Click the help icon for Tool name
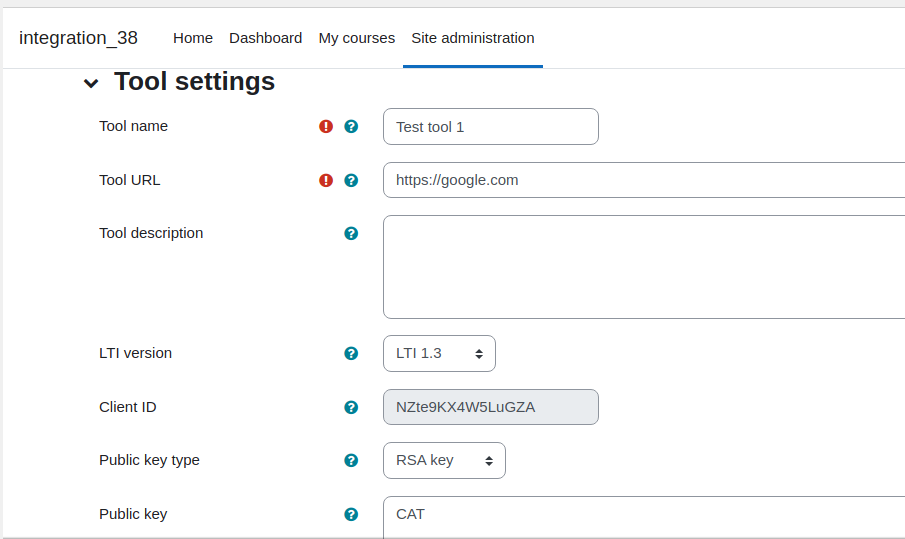The height and width of the screenshot is (539, 905). point(351,126)
